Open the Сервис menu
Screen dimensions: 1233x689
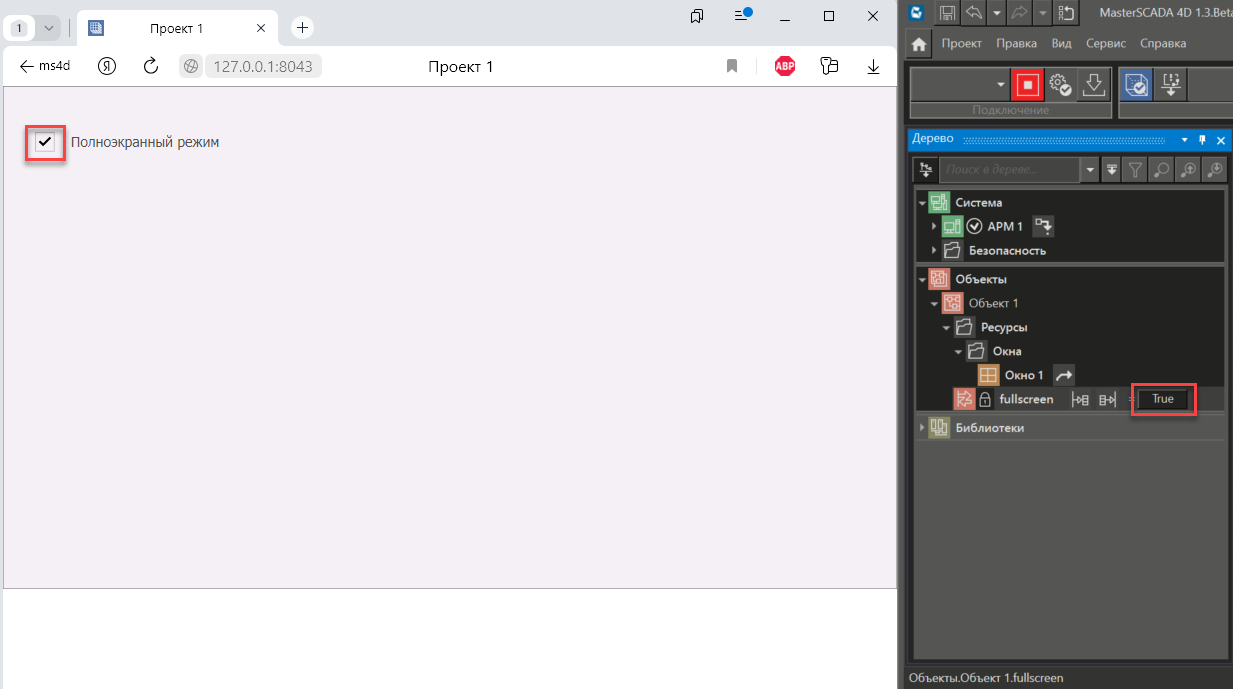tap(1106, 44)
